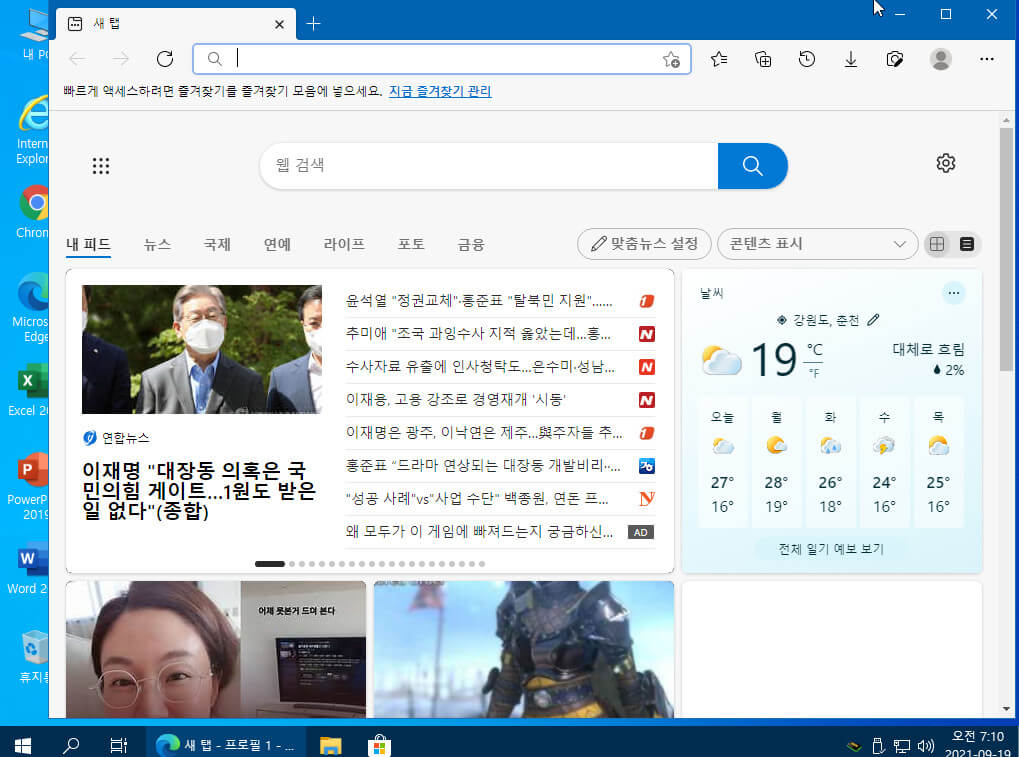Select the 국제 tab
The height and width of the screenshot is (757, 1019).
tap(217, 245)
